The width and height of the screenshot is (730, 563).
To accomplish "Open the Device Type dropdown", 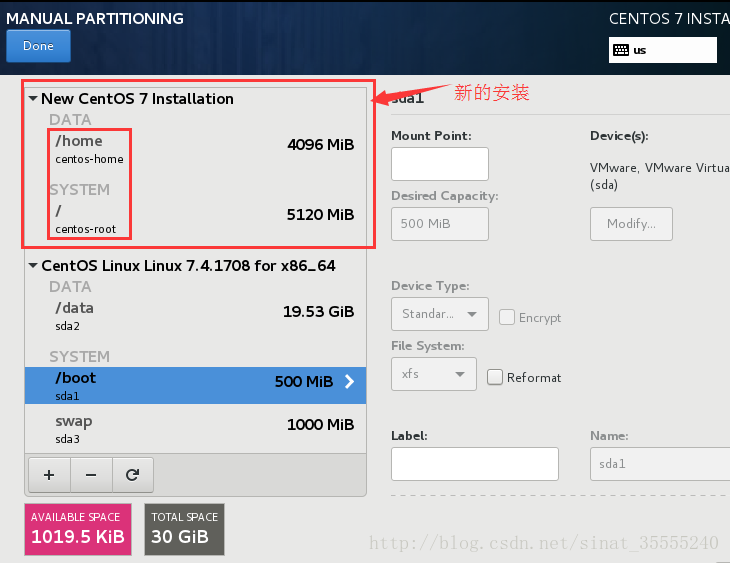I will point(440,314).
